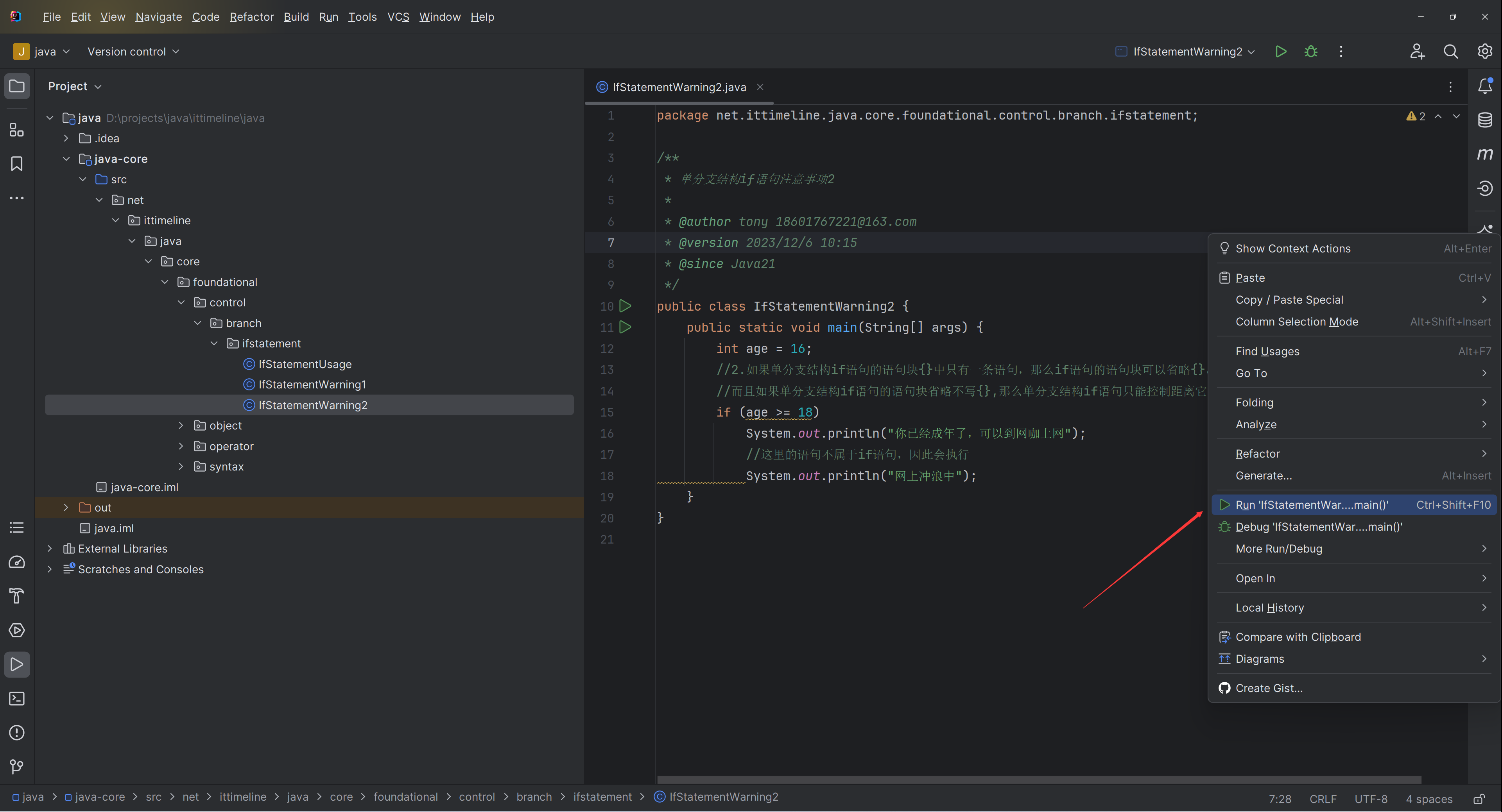The width and height of the screenshot is (1502, 812).
Task: Open the VCS menu
Action: pyautogui.click(x=398, y=17)
